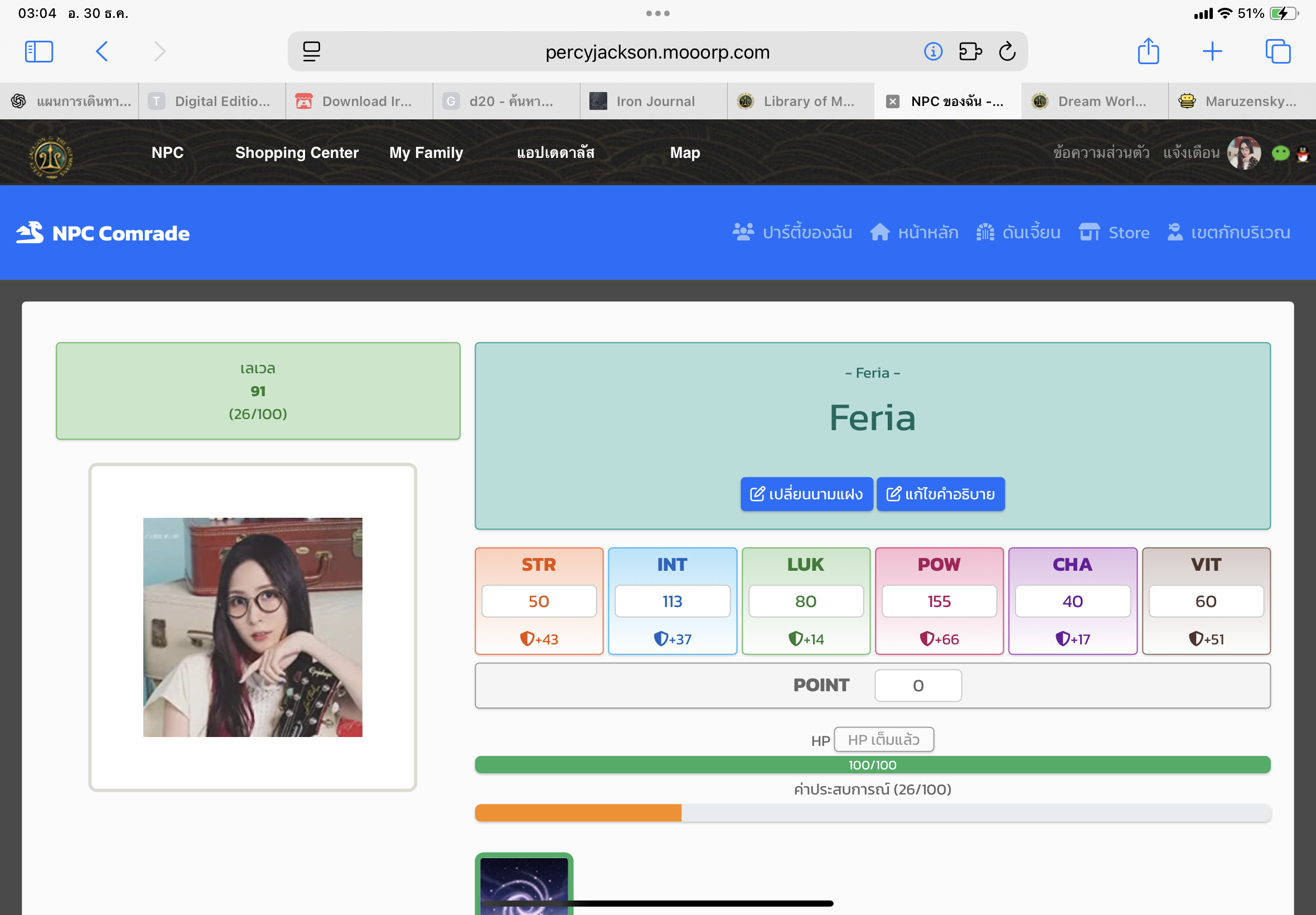1316x915 pixels.
Task: Tap the reload page icon
Action: coord(1007,51)
